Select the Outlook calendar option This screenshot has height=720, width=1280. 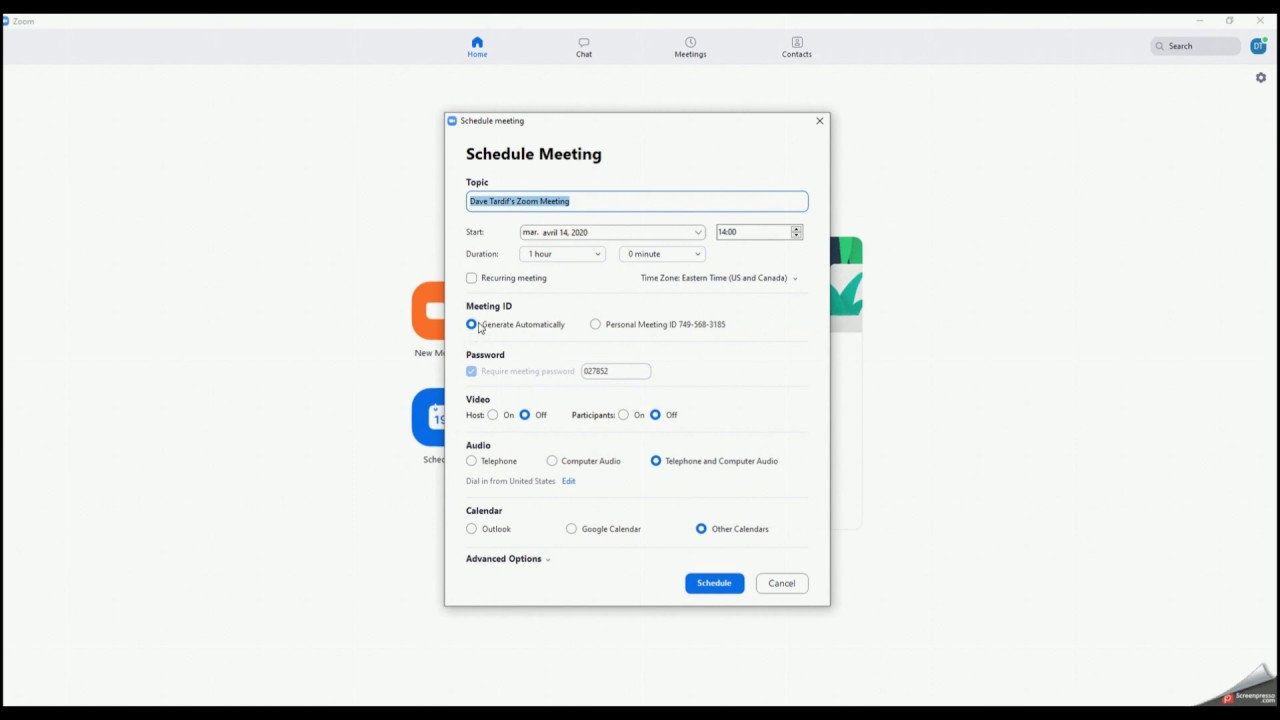[472, 529]
